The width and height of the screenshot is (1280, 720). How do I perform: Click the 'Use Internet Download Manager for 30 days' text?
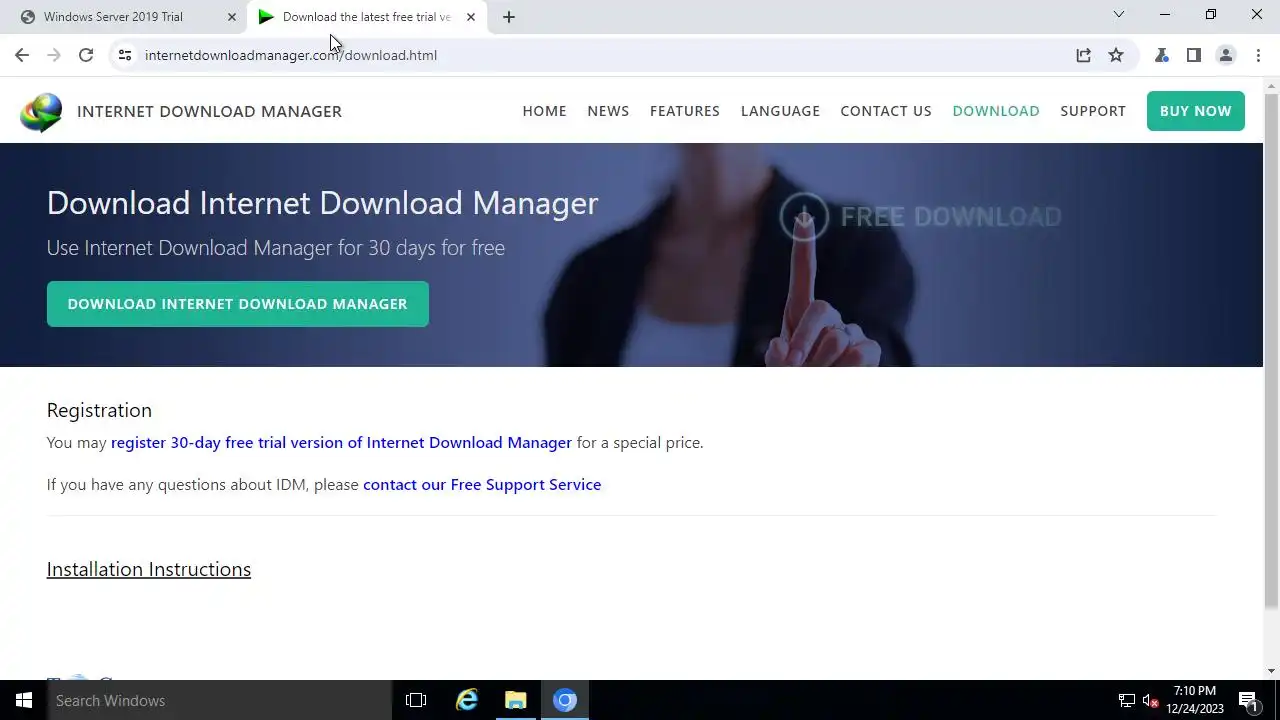(276, 248)
